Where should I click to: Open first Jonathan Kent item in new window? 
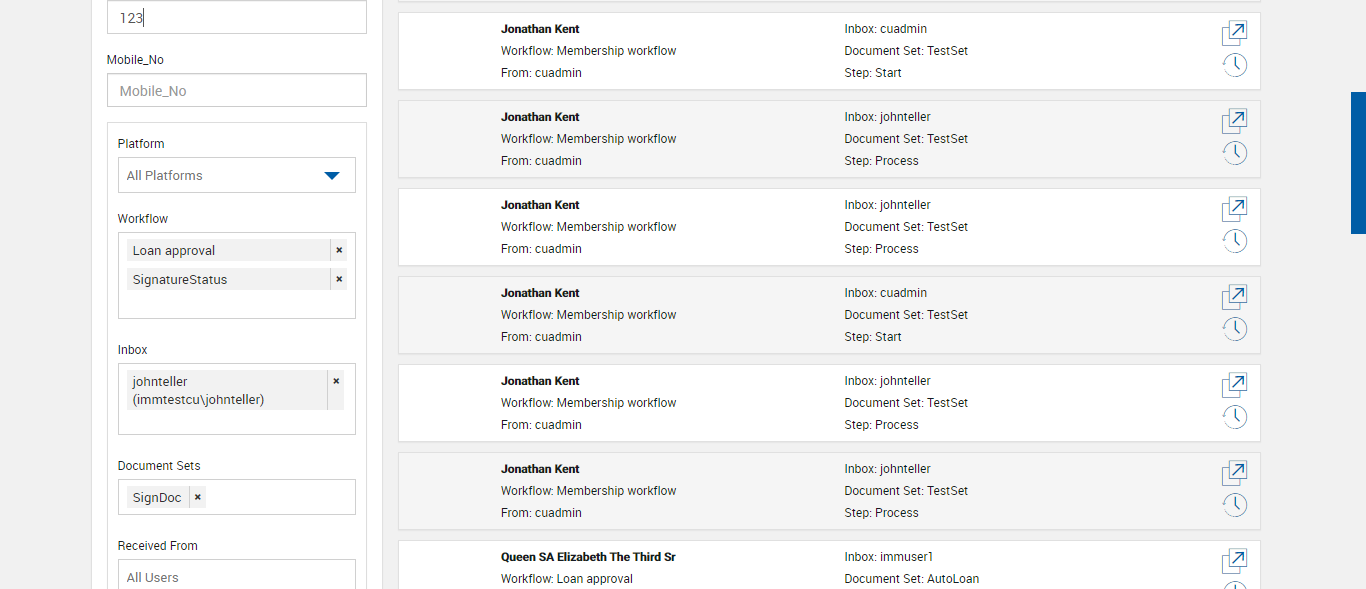point(1234,34)
